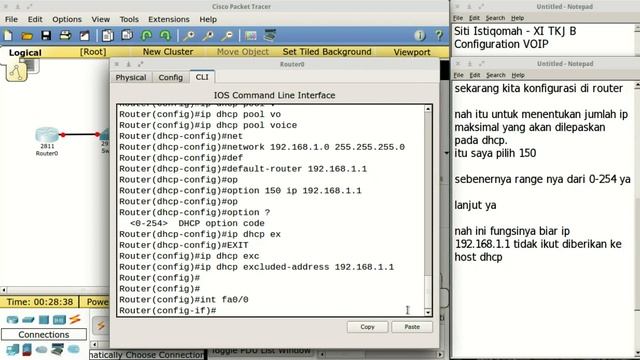Open the Extensions menu

(169, 19)
